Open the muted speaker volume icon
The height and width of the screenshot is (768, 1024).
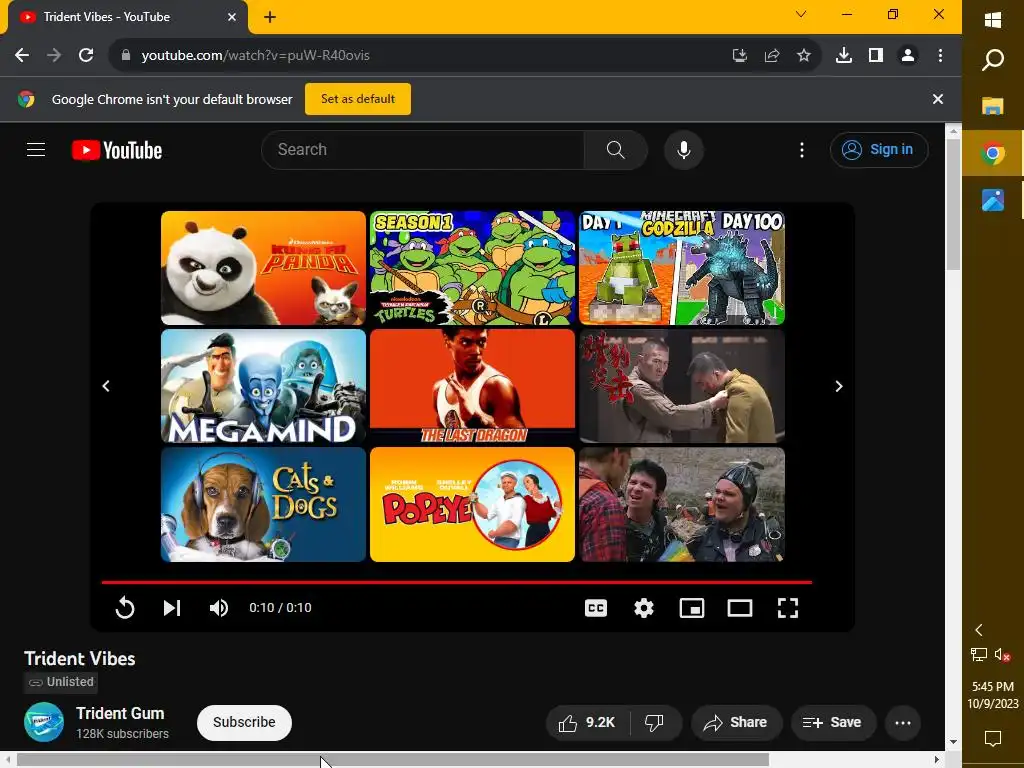pyautogui.click(x=1002, y=654)
